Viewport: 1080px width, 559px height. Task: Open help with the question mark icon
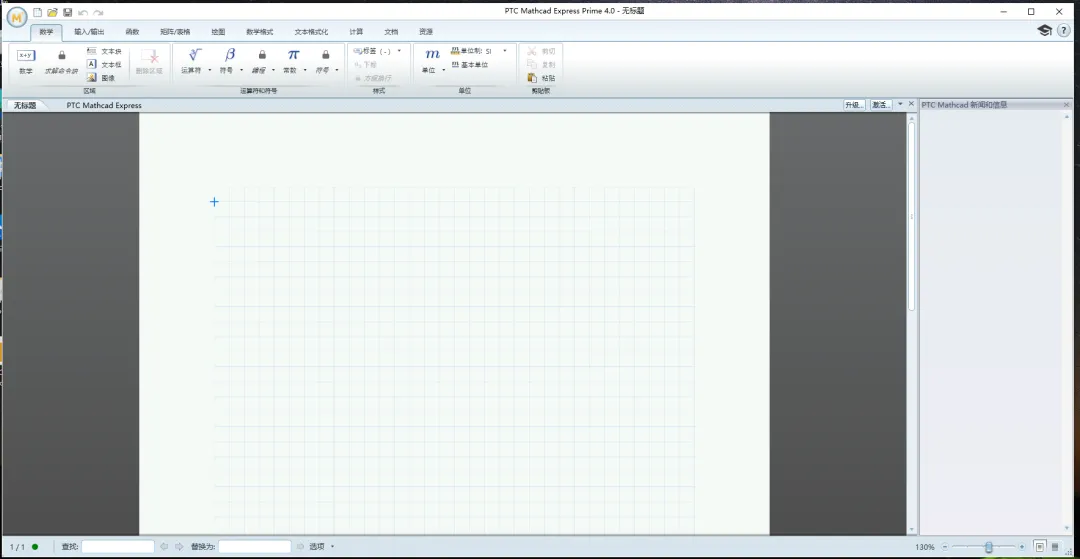[x=1064, y=30]
